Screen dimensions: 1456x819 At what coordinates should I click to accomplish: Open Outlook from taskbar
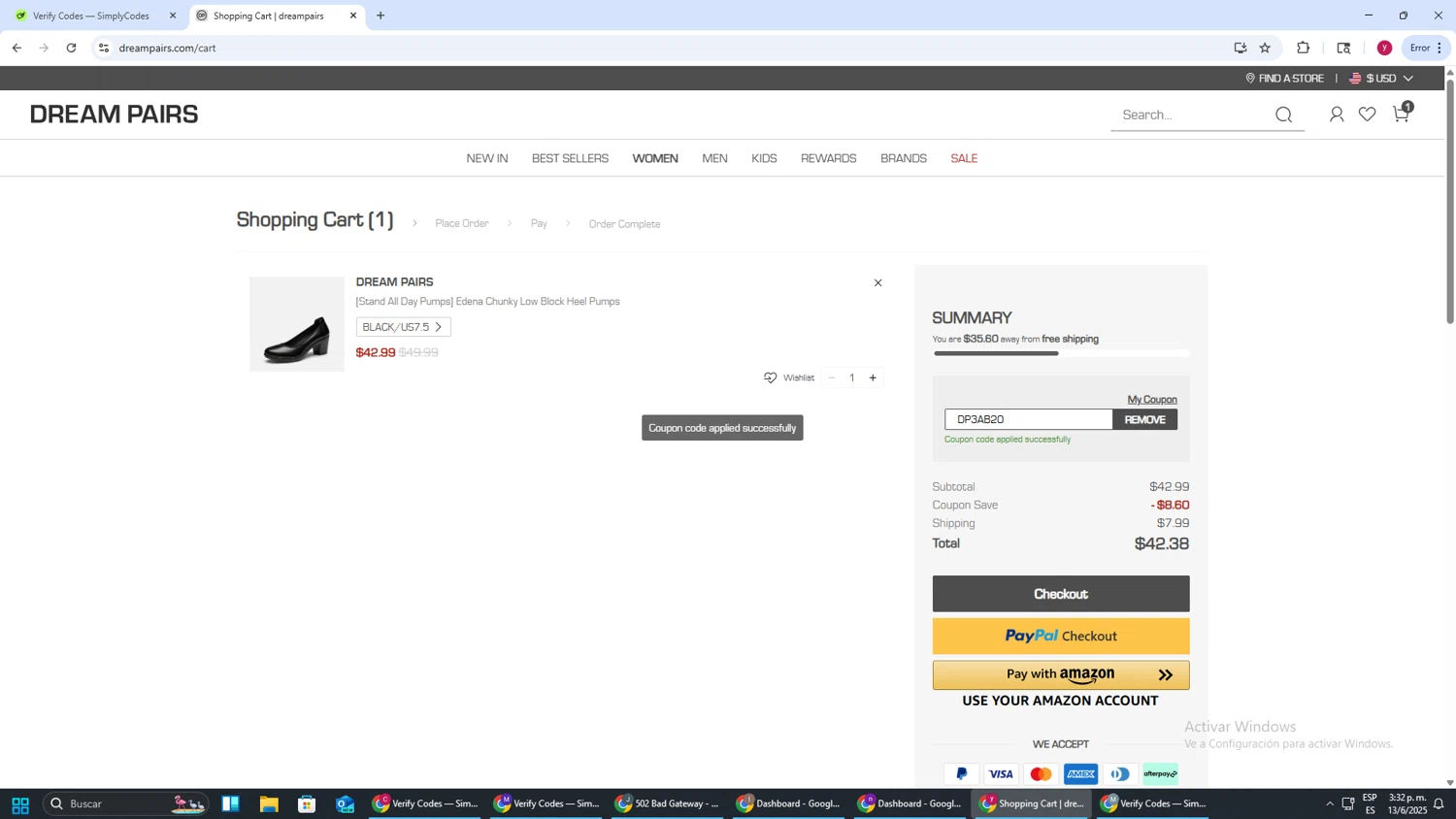click(x=346, y=804)
